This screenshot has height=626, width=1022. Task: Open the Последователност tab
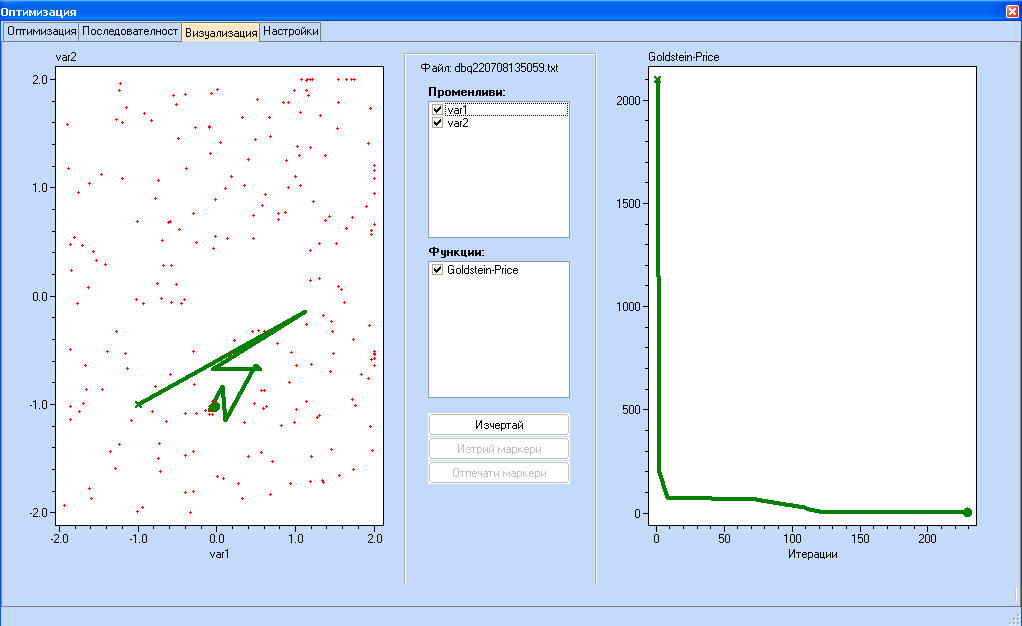coord(130,31)
